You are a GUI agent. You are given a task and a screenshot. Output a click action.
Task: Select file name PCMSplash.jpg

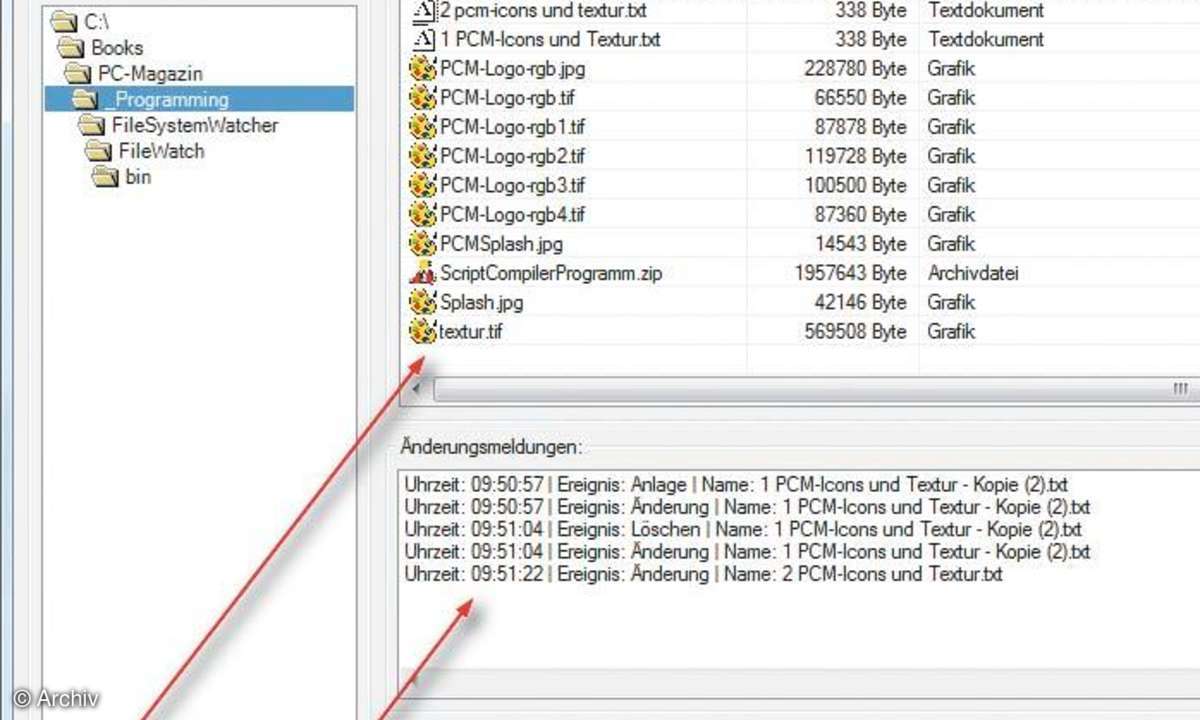501,243
